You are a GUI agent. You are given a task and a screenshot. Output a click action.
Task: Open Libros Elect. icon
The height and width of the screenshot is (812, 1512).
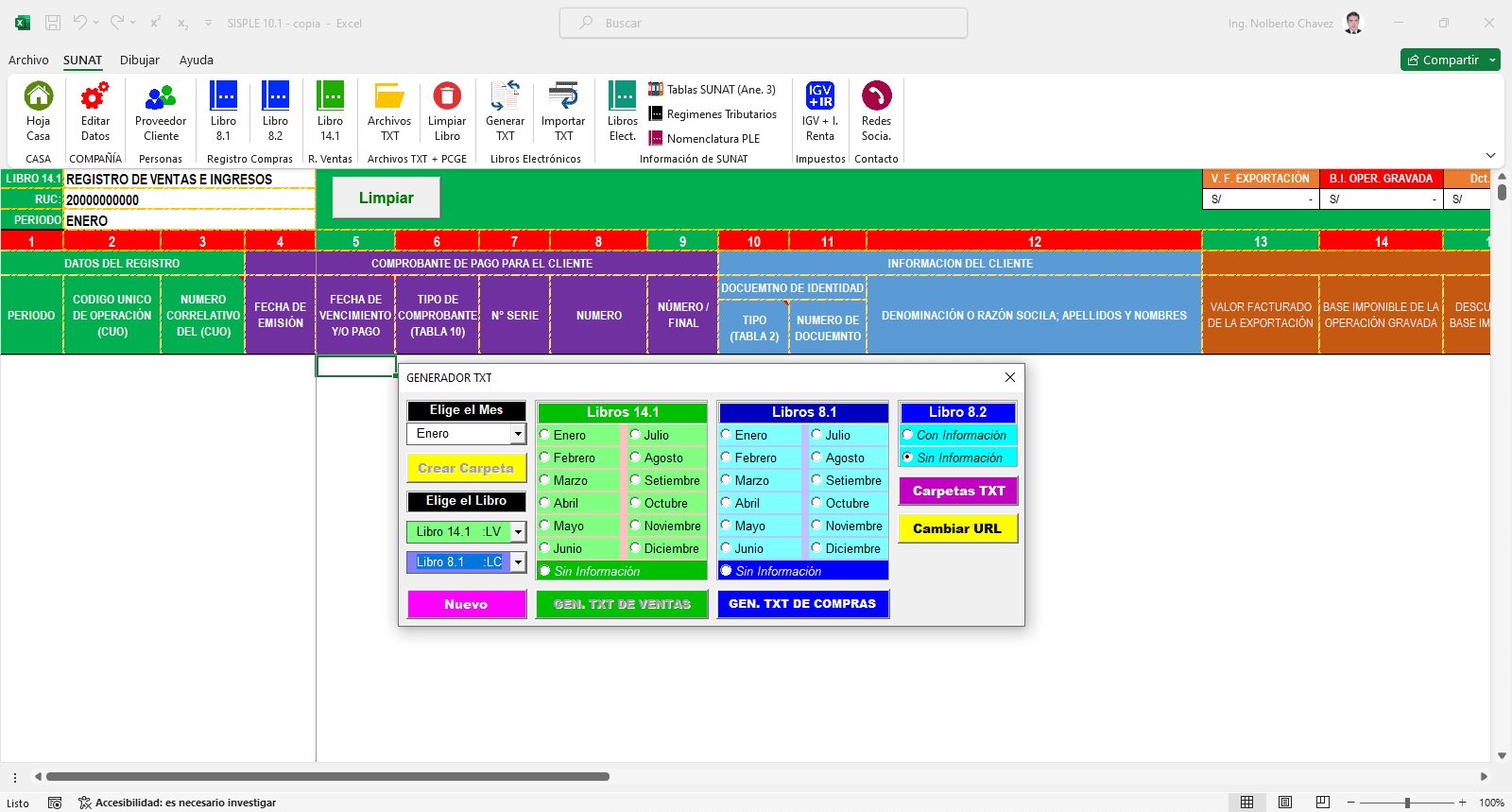(x=623, y=96)
